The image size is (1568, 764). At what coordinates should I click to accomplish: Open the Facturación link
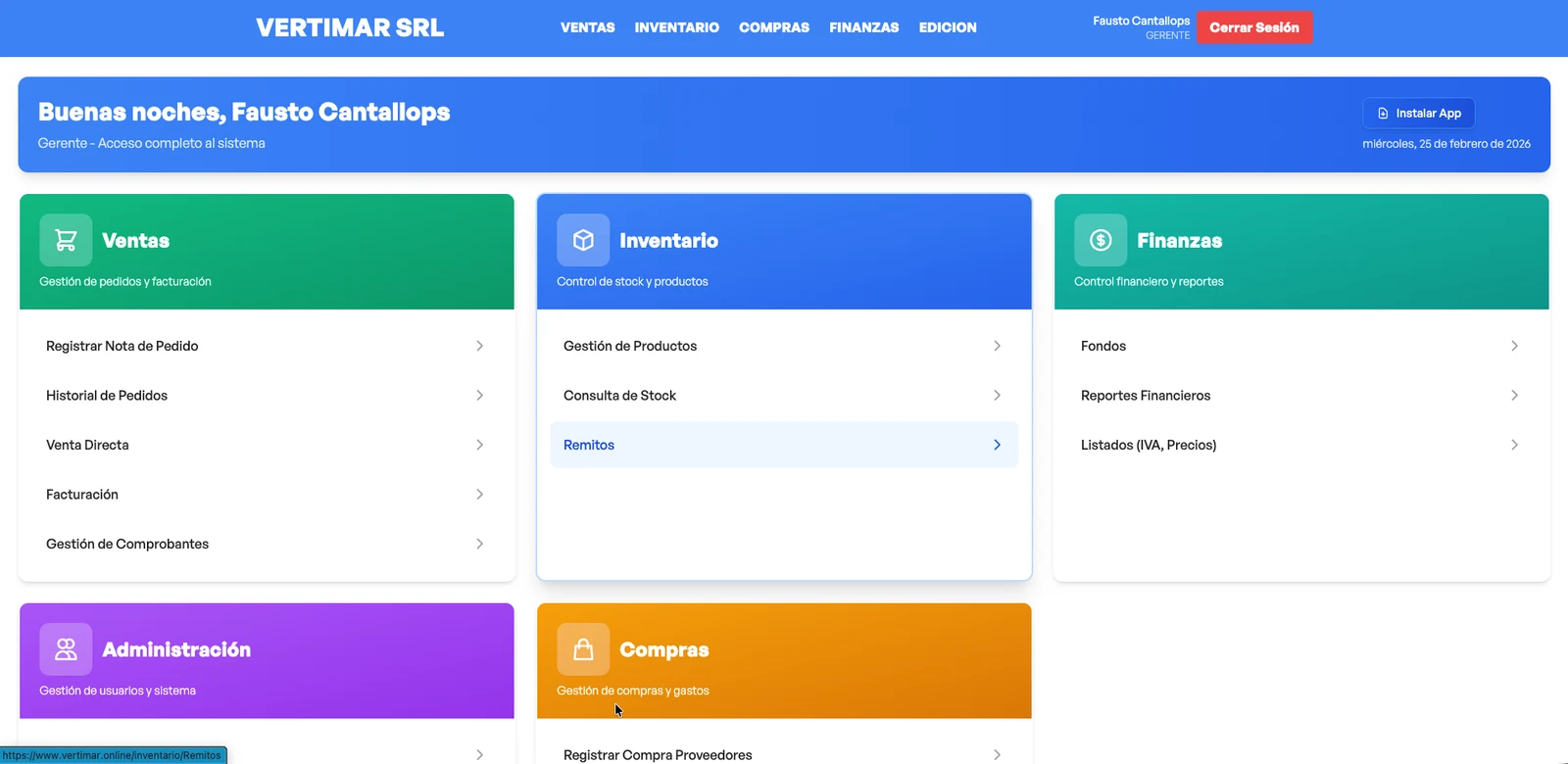click(267, 495)
